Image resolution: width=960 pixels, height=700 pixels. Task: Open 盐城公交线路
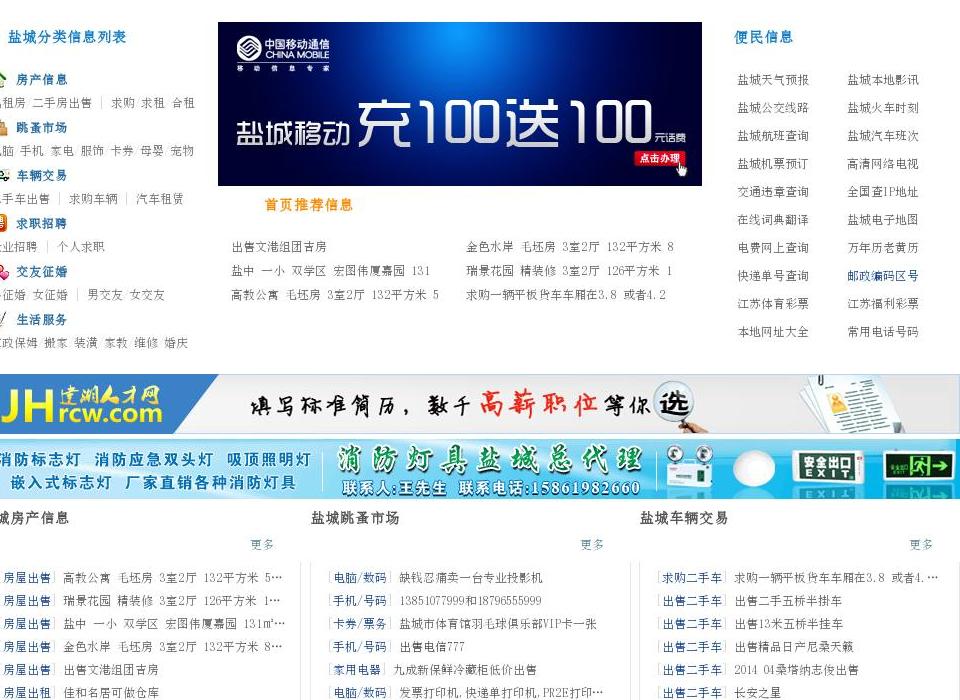773,108
